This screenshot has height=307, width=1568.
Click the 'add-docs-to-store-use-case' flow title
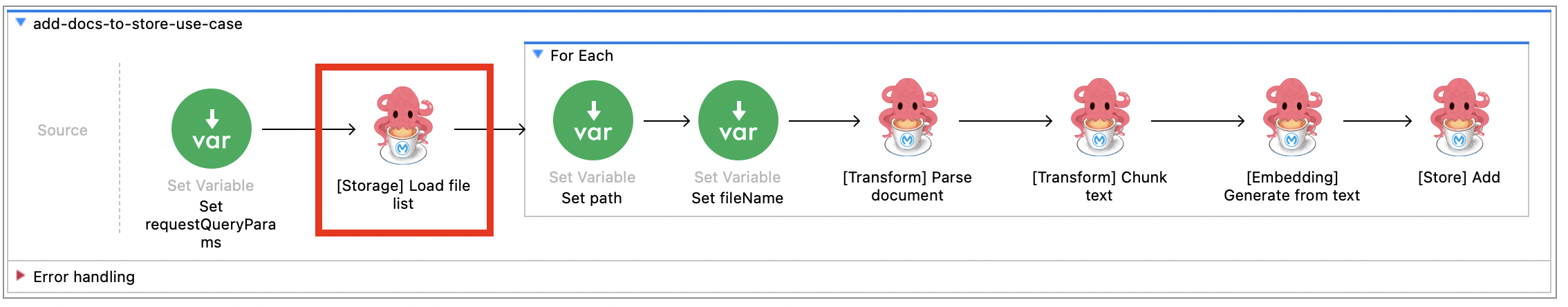click(138, 24)
